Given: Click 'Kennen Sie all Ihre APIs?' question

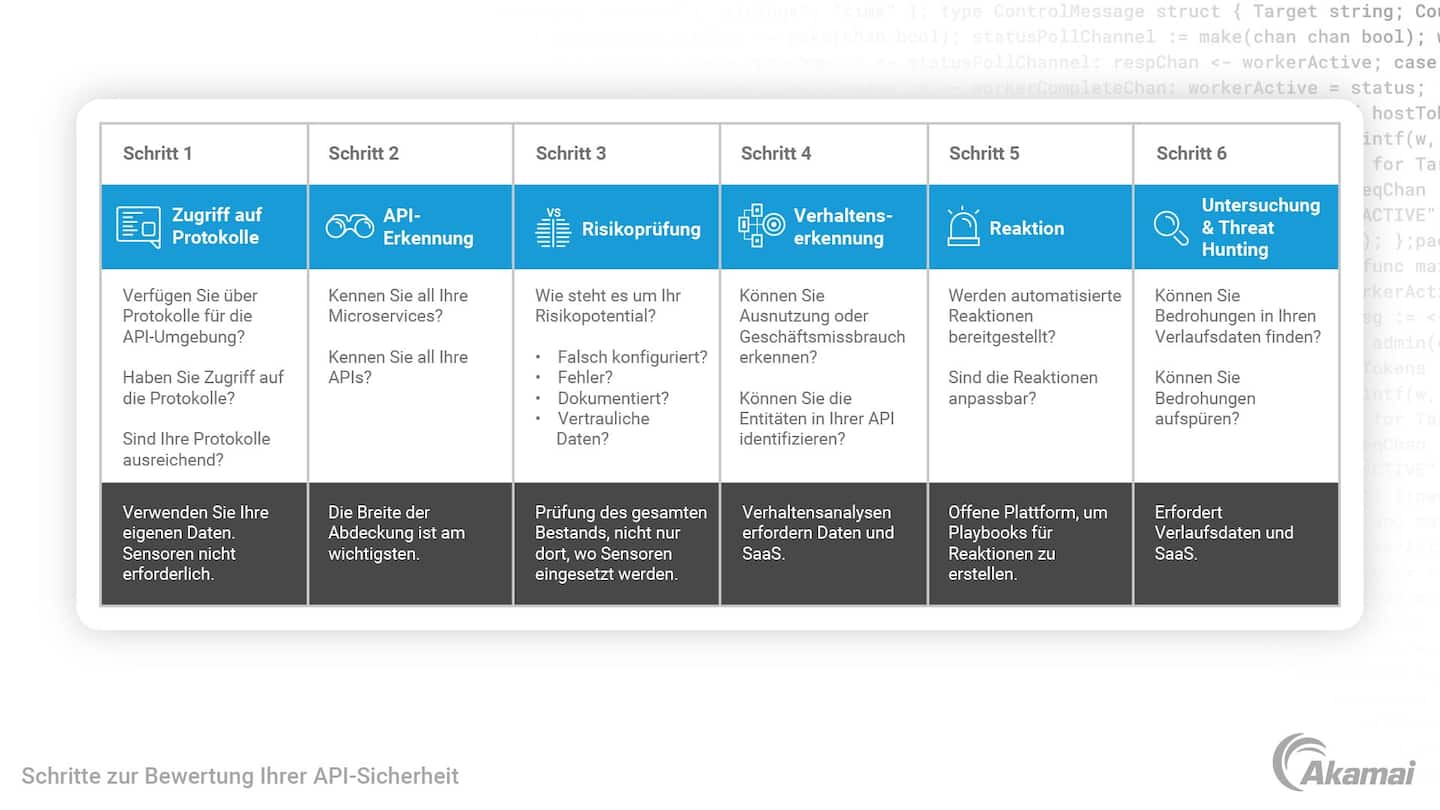Looking at the screenshot, I should tap(397, 367).
